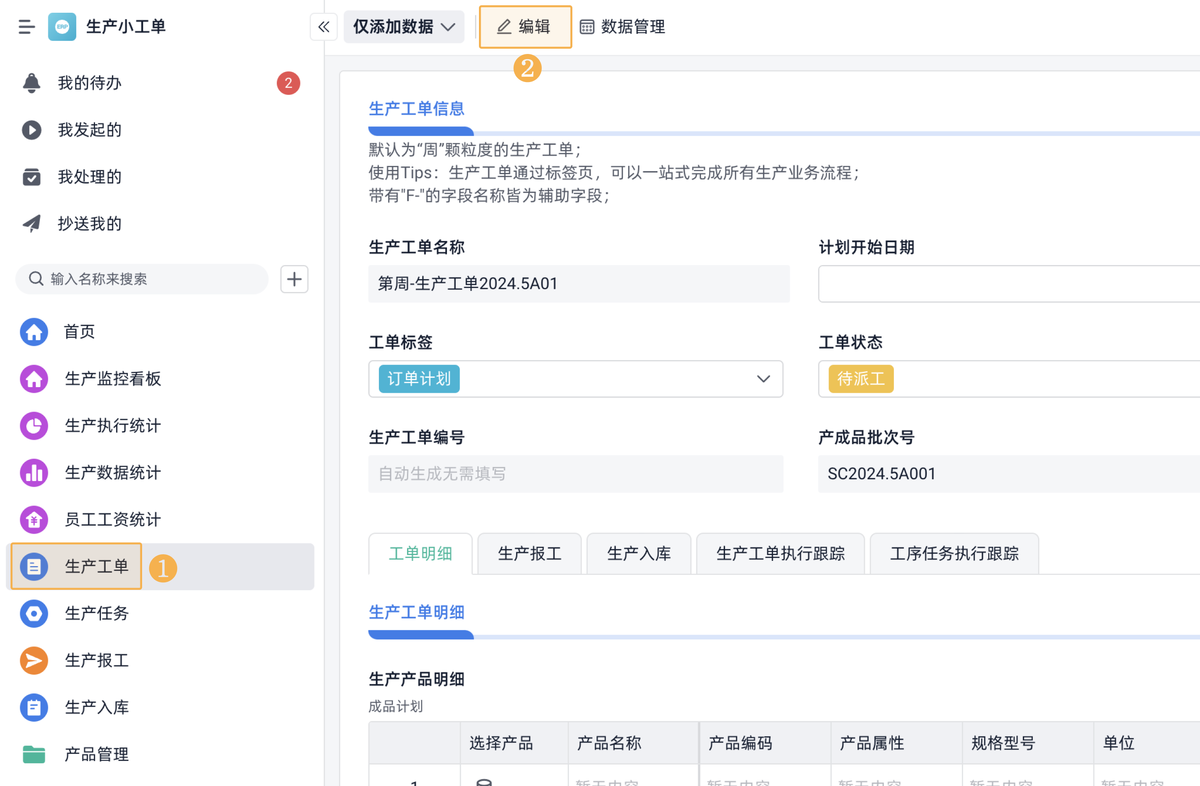
Task: Open 数据管理 in the top toolbar
Action: click(622, 27)
